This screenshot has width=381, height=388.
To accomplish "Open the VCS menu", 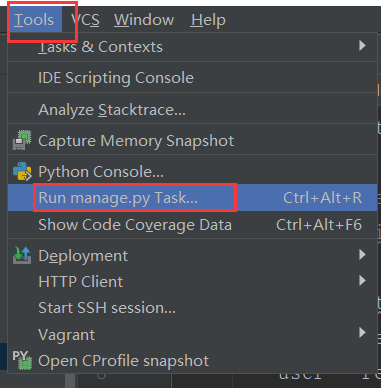I will [85, 20].
